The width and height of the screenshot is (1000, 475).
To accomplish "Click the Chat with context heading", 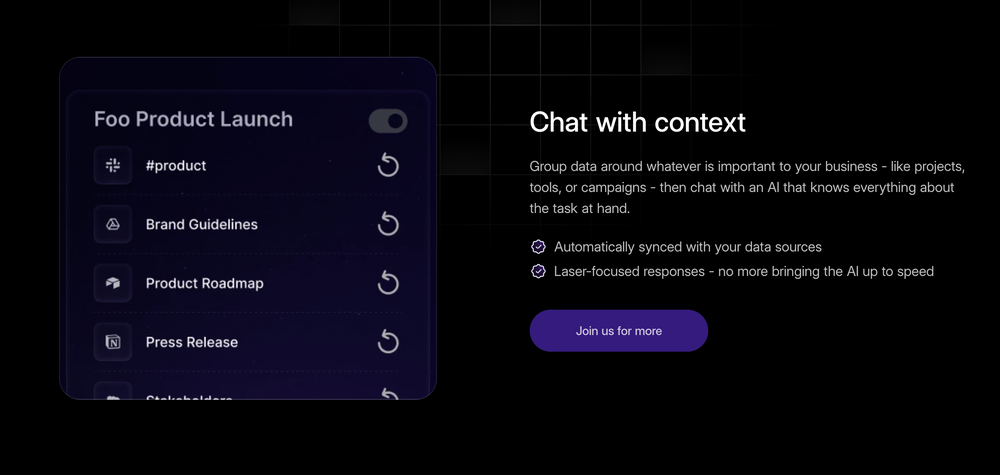I will (637, 122).
